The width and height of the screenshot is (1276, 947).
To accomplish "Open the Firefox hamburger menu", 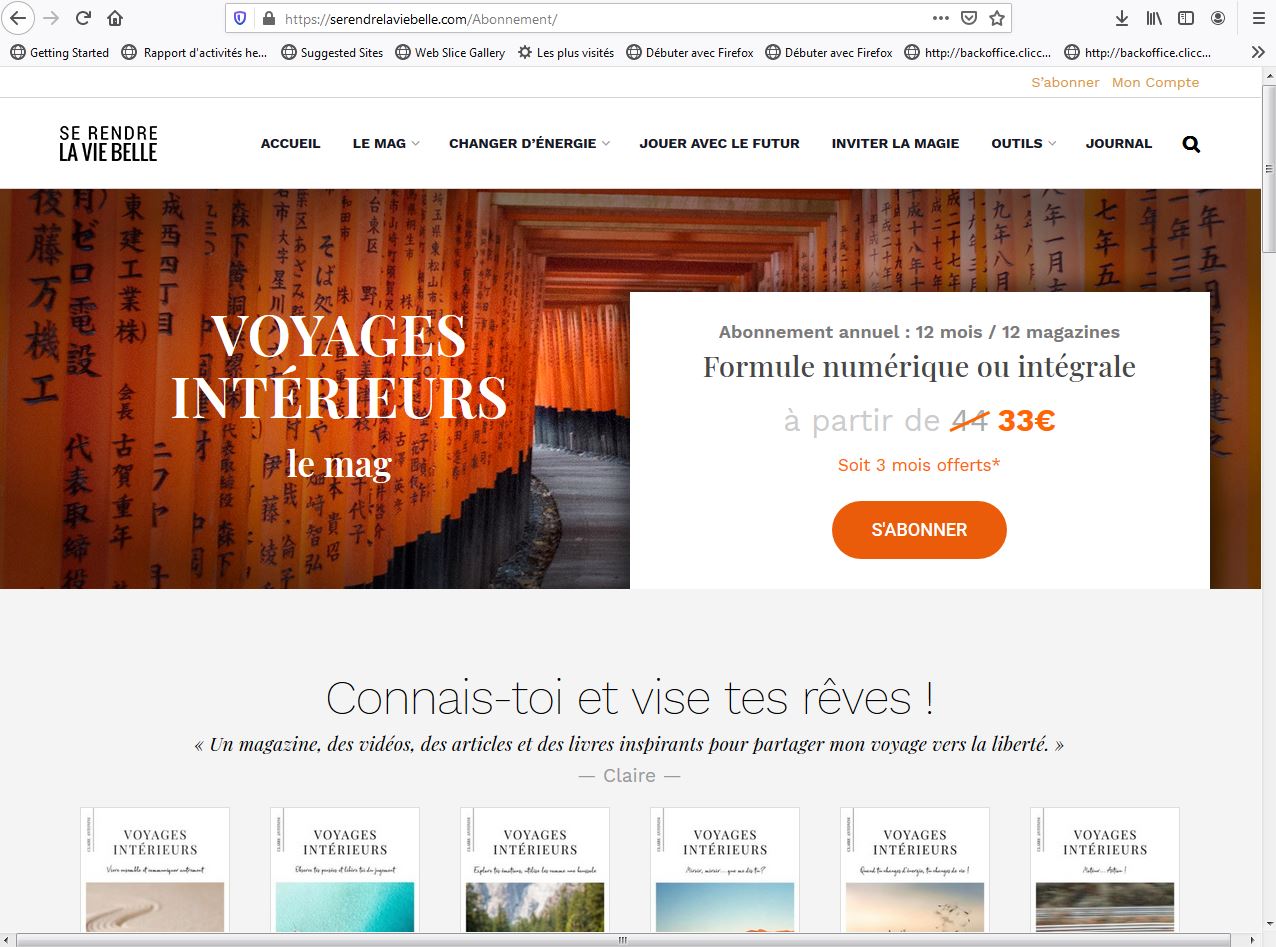I will point(1258,18).
